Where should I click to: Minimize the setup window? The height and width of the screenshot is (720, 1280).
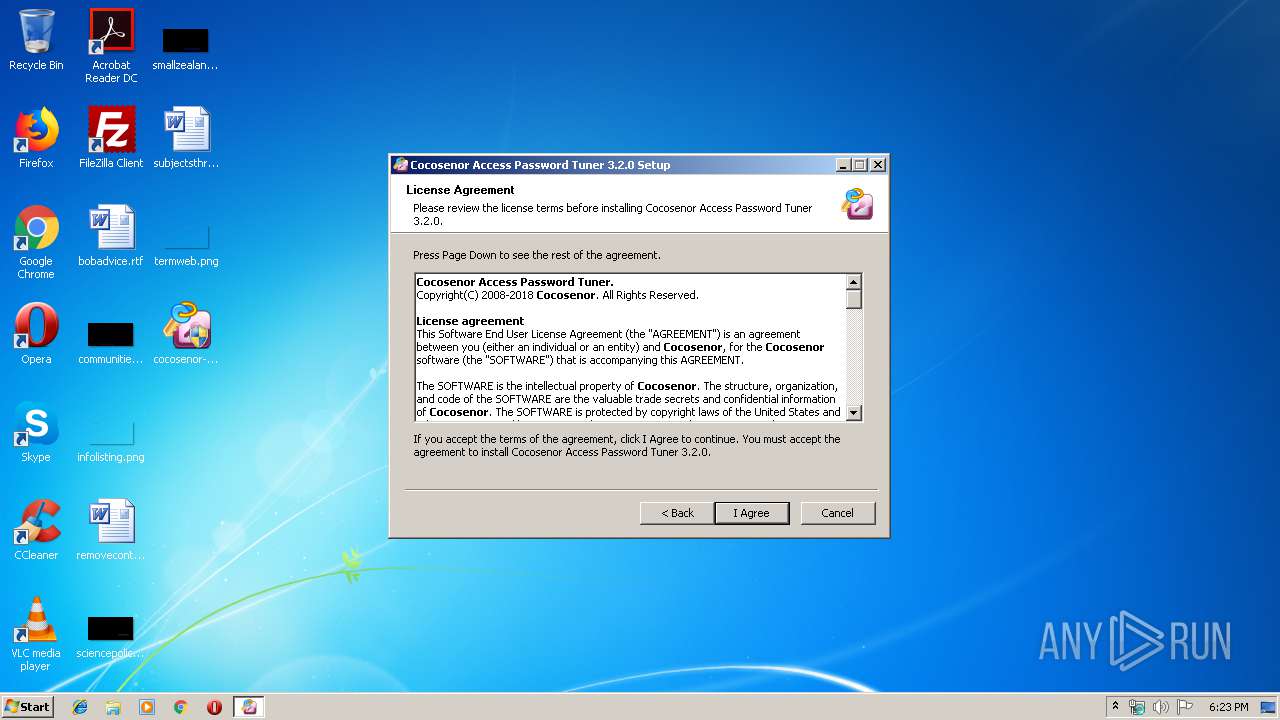(x=843, y=165)
